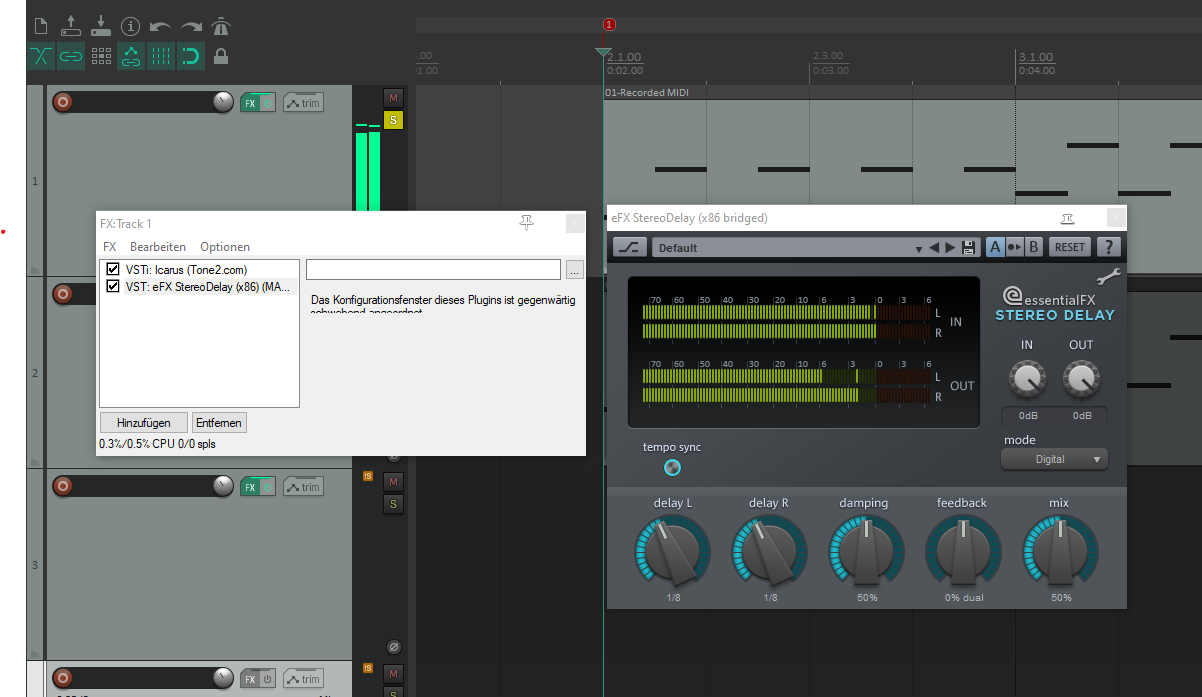Select VSTi: Icarus (Tone2.com) in FX list
This screenshot has width=1202, height=697.
point(186,270)
